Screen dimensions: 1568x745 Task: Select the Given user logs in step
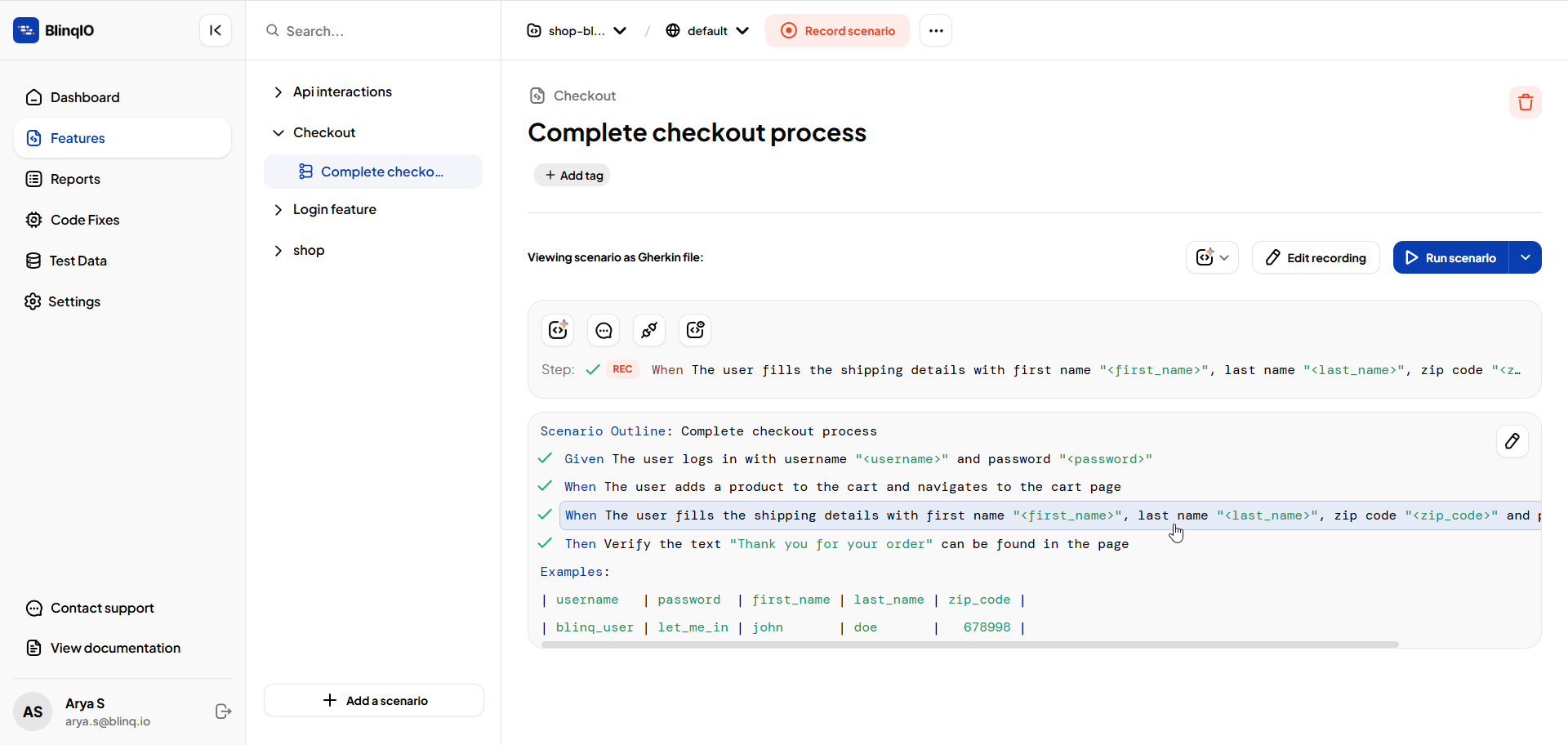[x=858, y=459]
